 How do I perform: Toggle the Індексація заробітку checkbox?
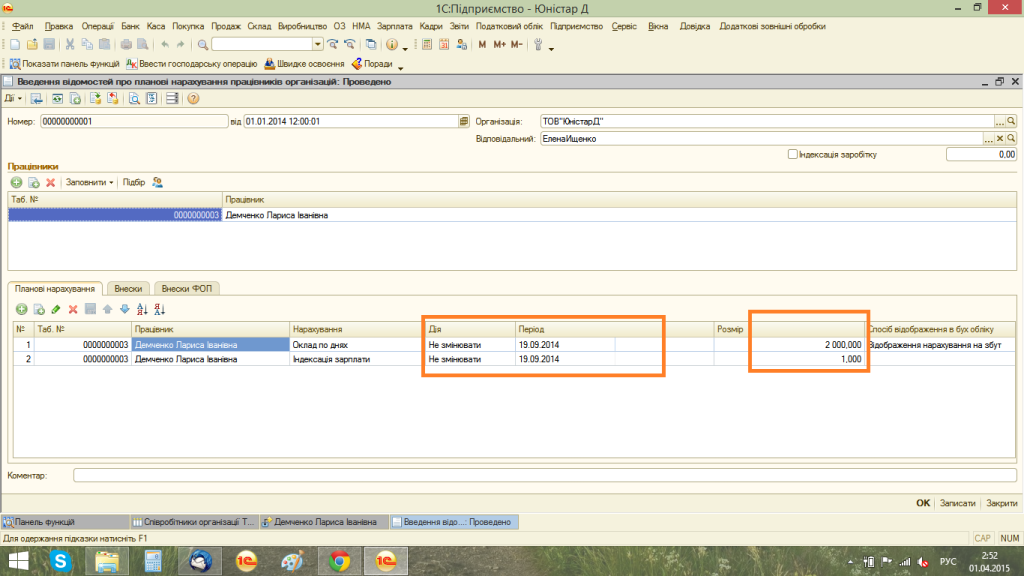792,155
